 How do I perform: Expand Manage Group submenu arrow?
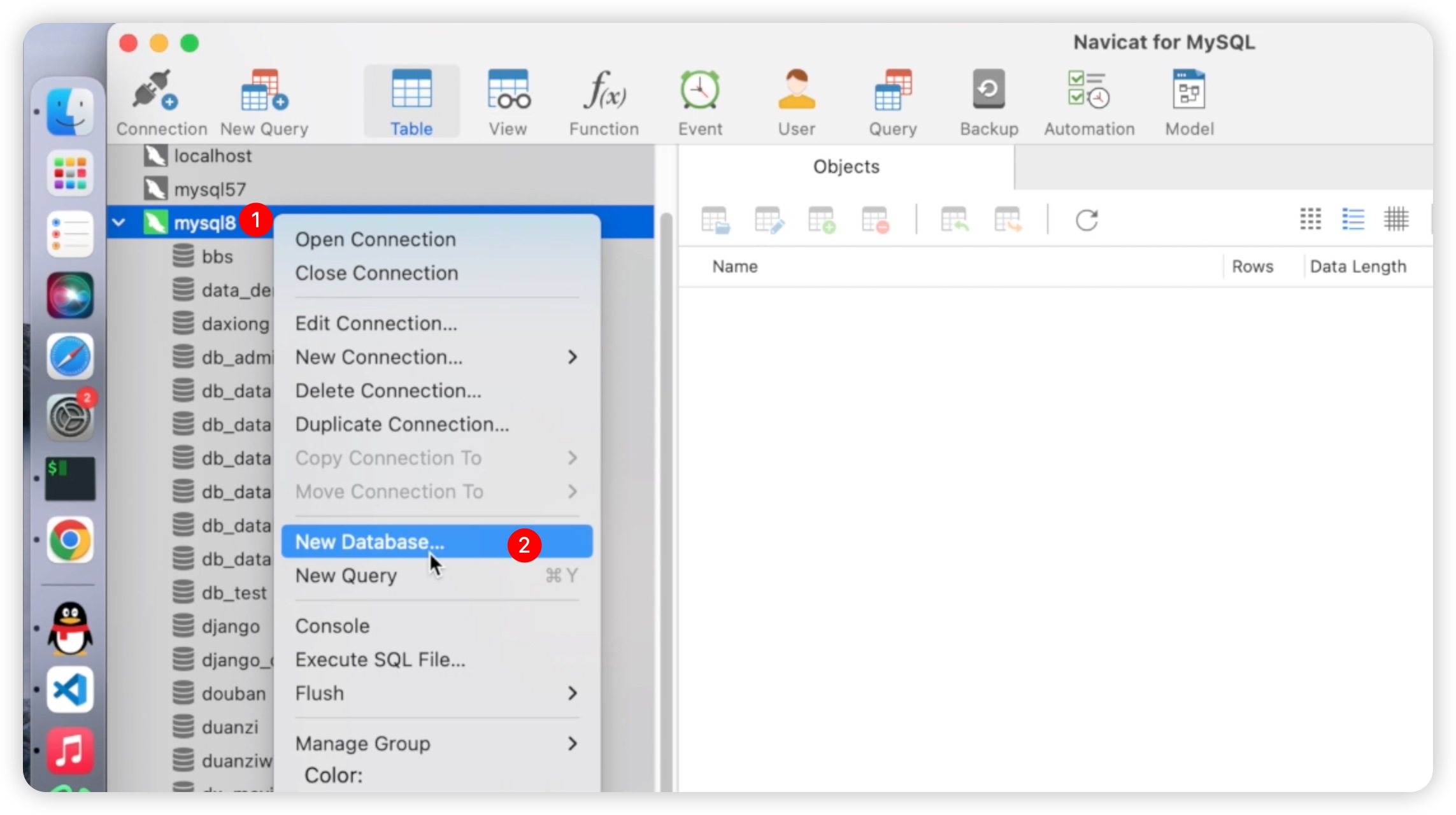pyautogui.click(x=572, y=744)
